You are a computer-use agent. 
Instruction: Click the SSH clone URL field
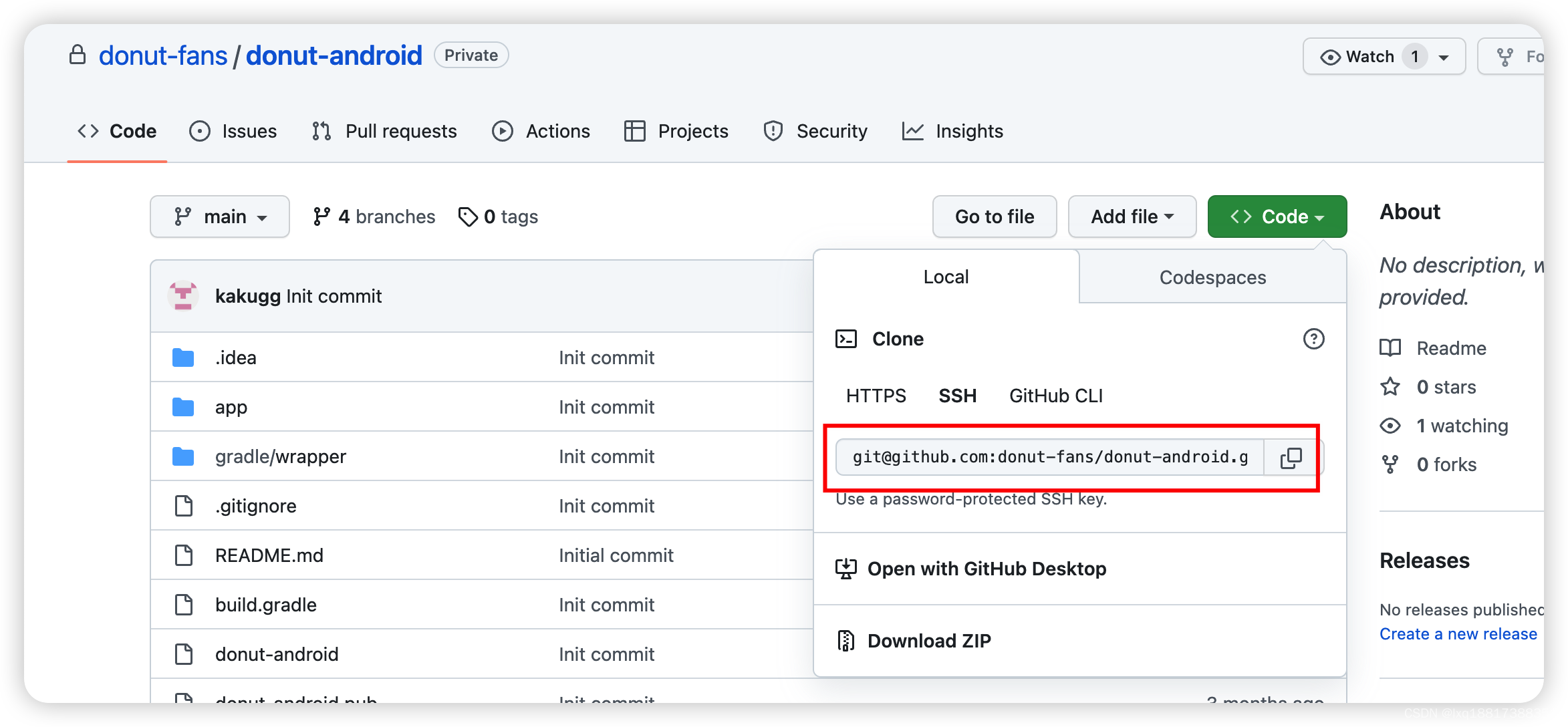pos(1050,458)
